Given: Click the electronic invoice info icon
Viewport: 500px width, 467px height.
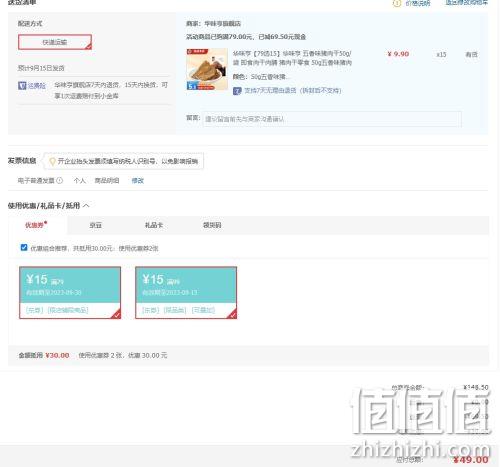Looking at the screenshot, I should (x=59, y=181).
